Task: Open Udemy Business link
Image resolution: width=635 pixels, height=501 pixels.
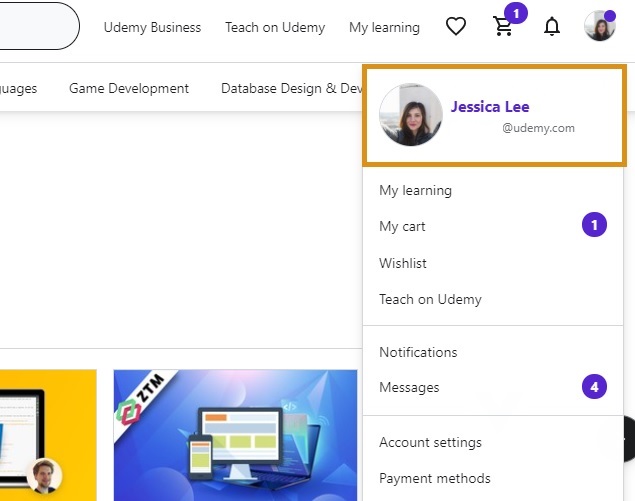Action: (x=152, y=27)
